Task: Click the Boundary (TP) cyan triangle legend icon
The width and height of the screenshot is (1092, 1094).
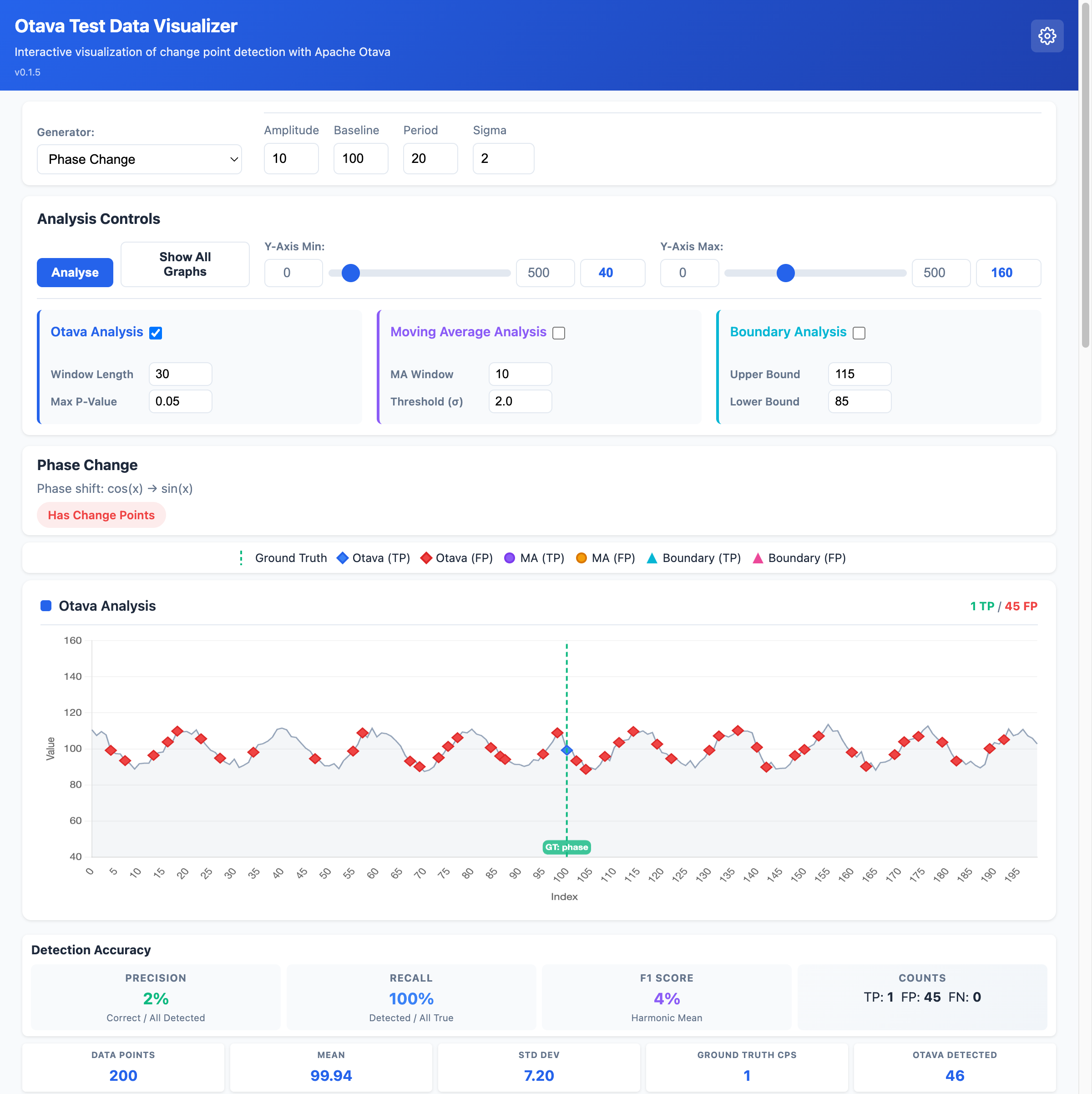Action: [652, 558]
